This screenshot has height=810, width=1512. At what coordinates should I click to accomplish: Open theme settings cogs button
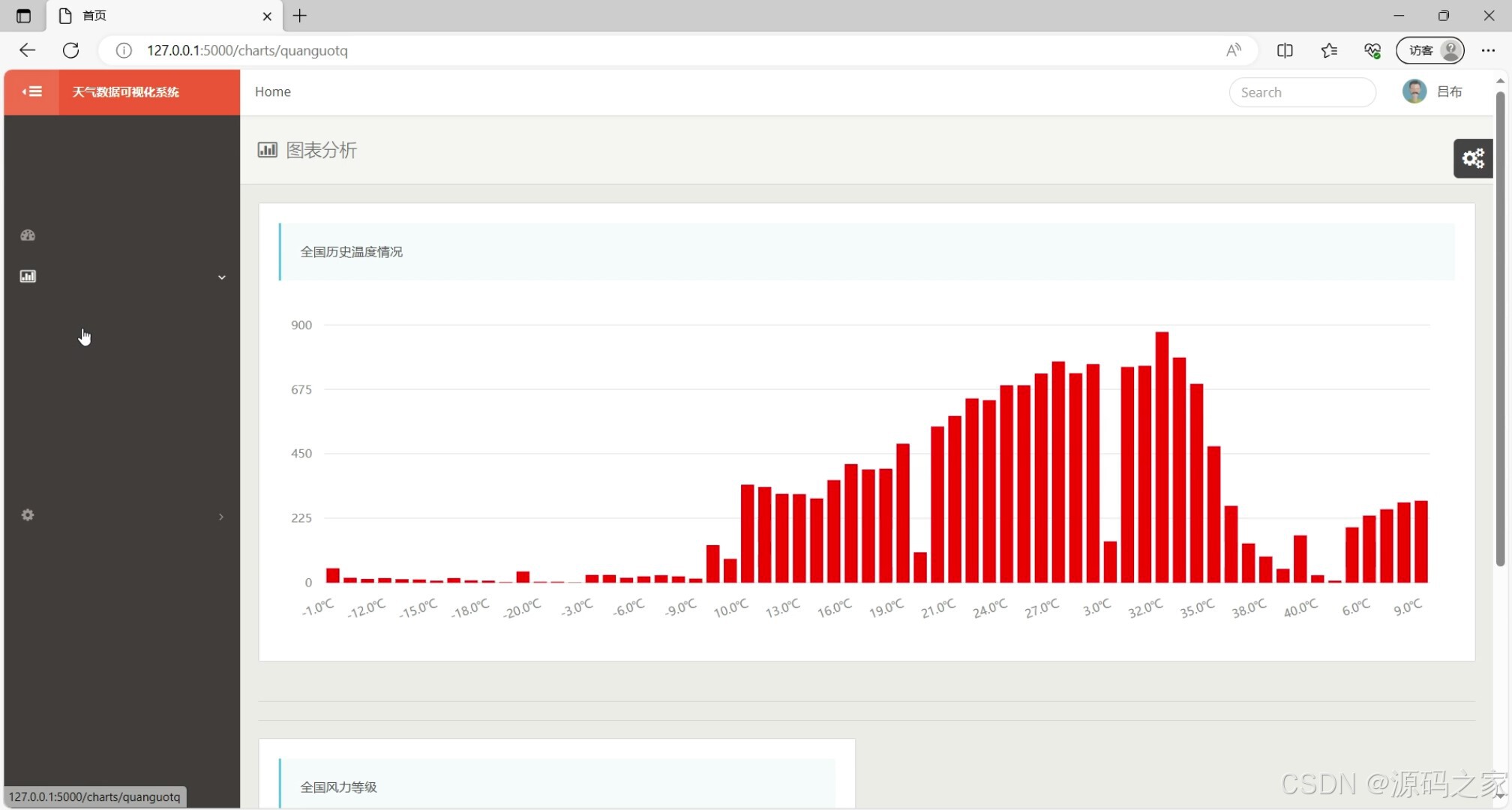pos(1472,158)
